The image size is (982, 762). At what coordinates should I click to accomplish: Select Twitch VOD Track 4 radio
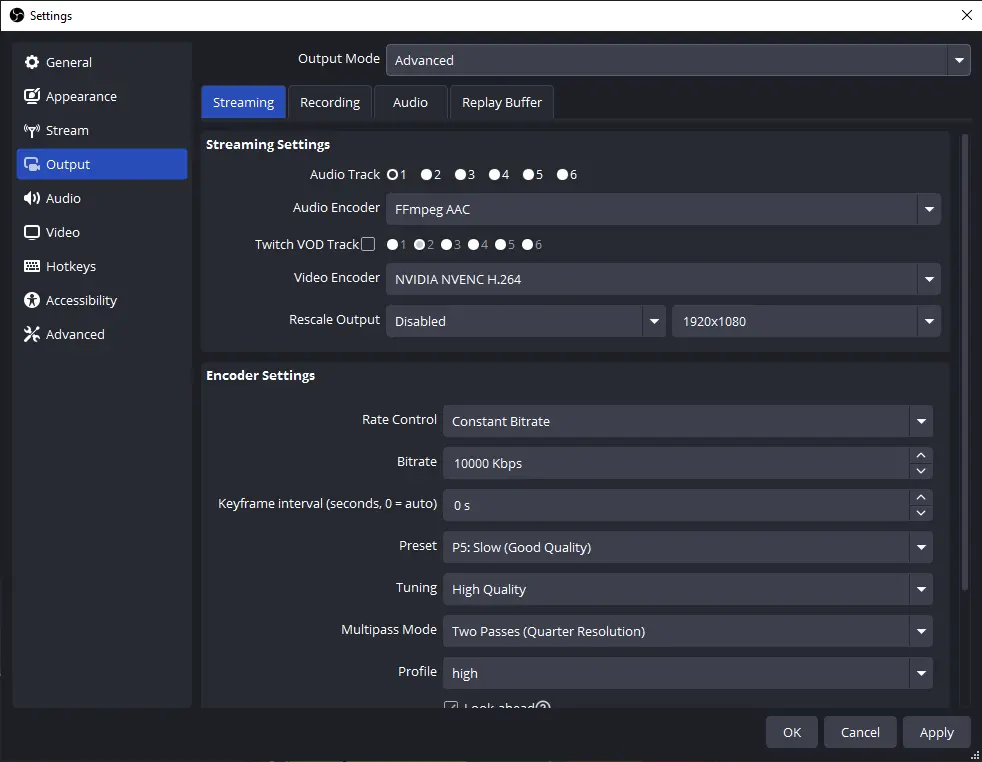click(x=473, y=244)
